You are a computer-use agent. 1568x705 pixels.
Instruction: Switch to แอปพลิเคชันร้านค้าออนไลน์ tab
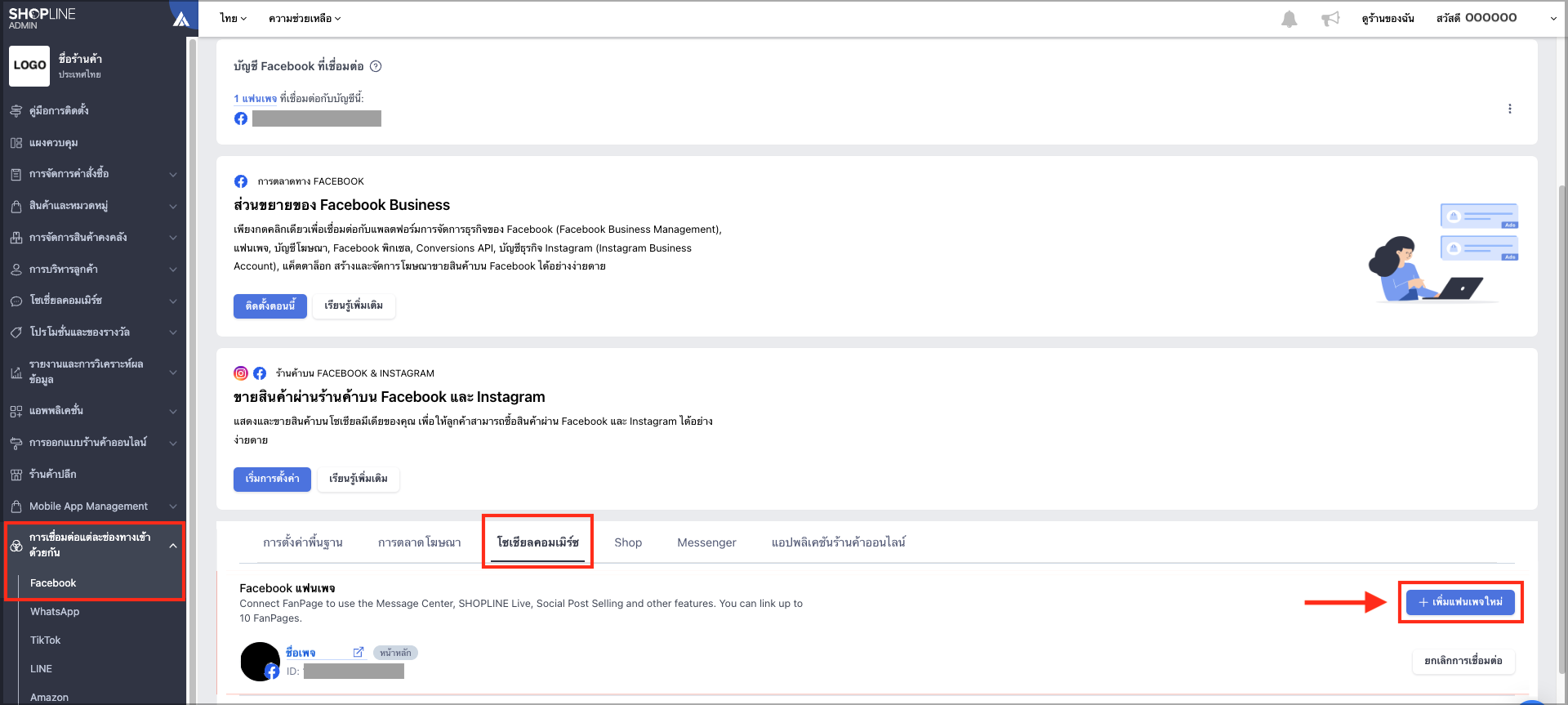pyautogui.click(x=838, y=542)
